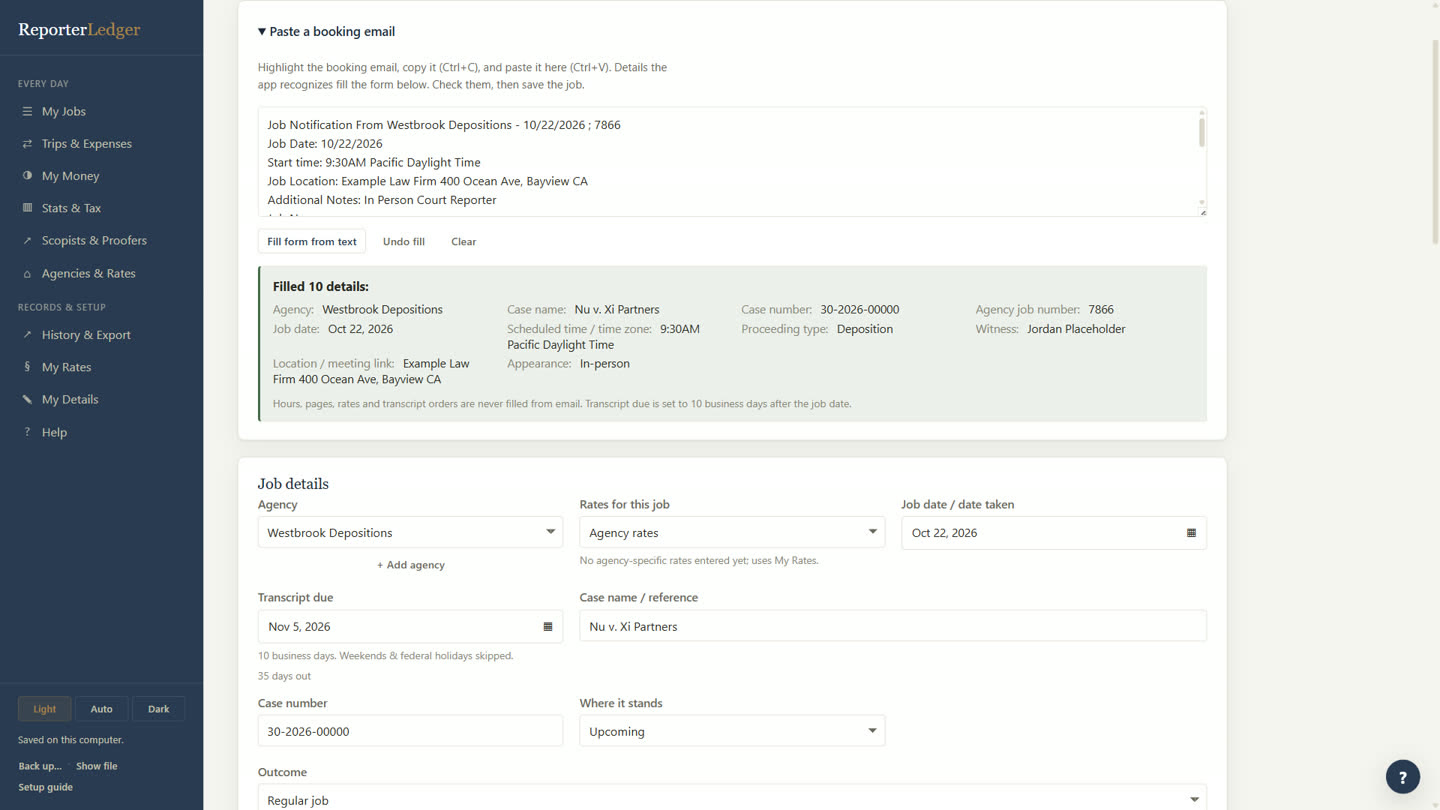Switch theme to Auto
This screenshot has width=1440, height=810.
coord(101,709)
